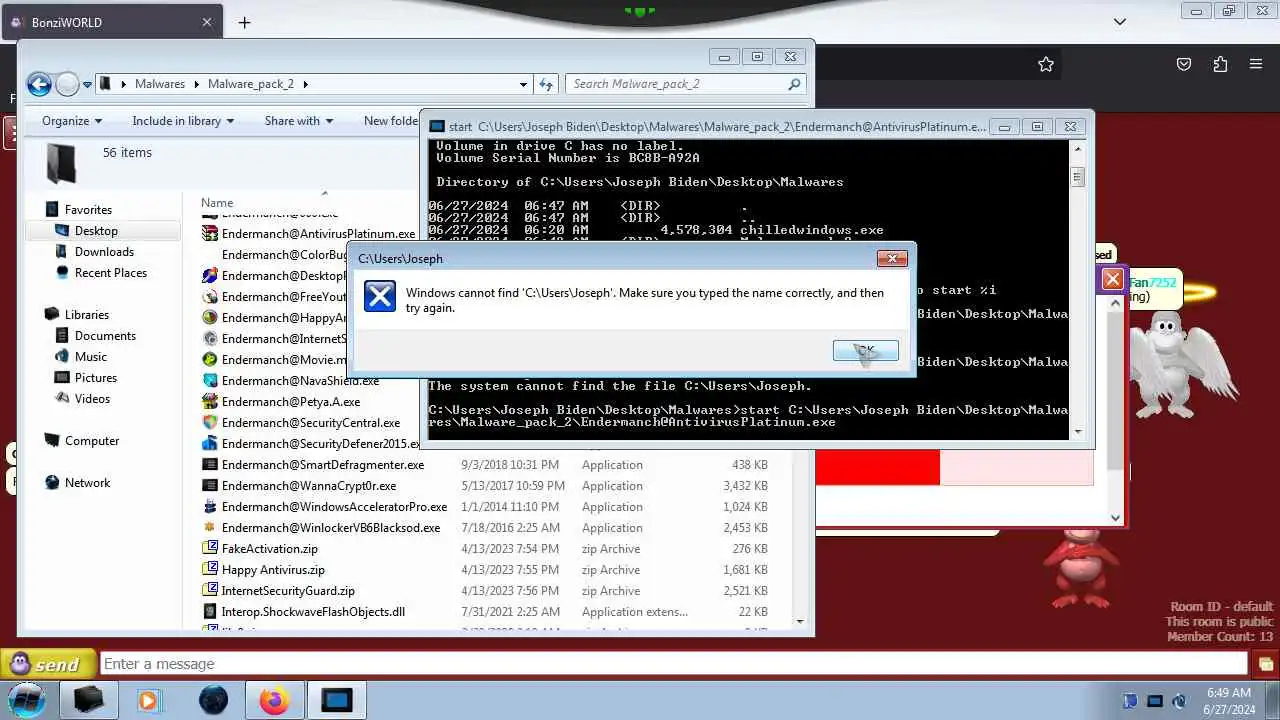Click Malwares in the address breadcrumb
1280x720 pixels.
(160, 84)
